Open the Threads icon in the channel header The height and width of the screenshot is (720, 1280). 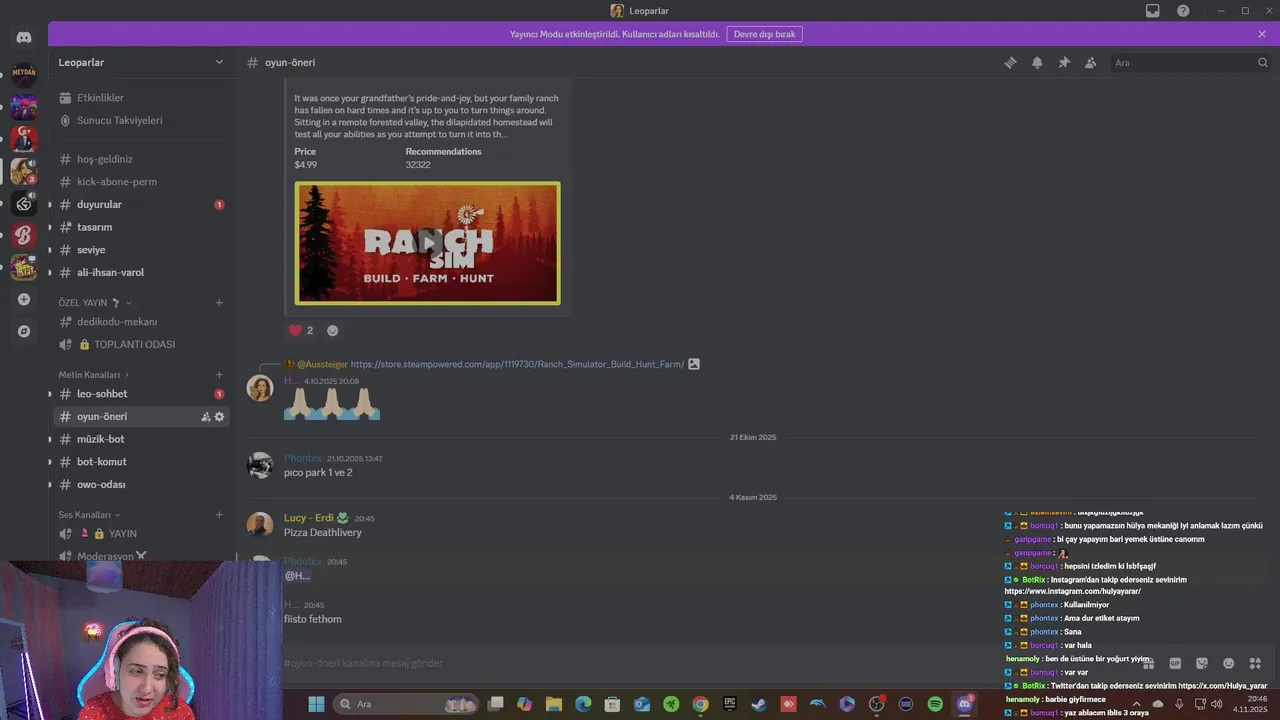(x=1010, y=62)
